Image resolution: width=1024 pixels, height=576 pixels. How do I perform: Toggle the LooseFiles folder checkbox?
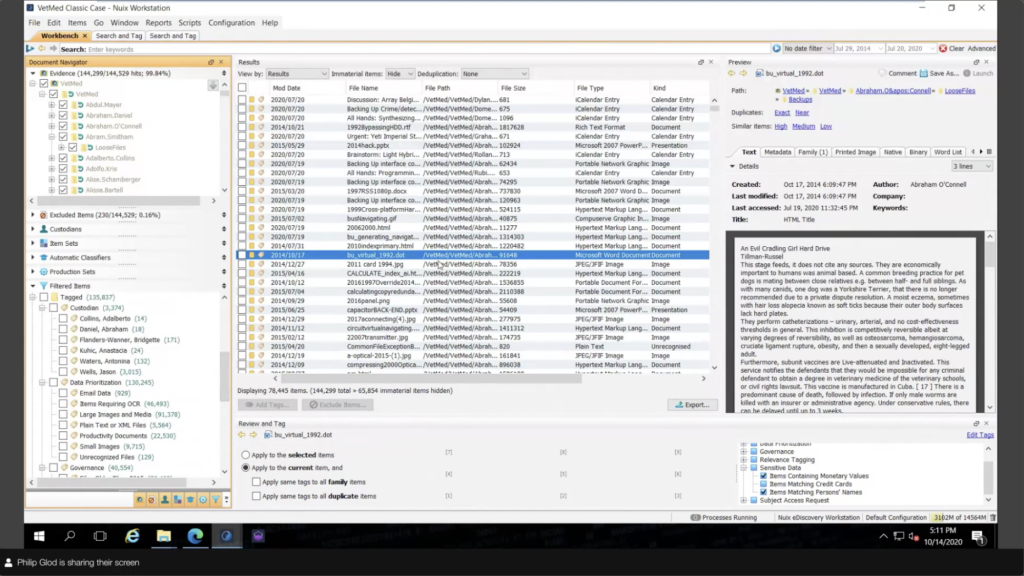[x=73, y=148]
